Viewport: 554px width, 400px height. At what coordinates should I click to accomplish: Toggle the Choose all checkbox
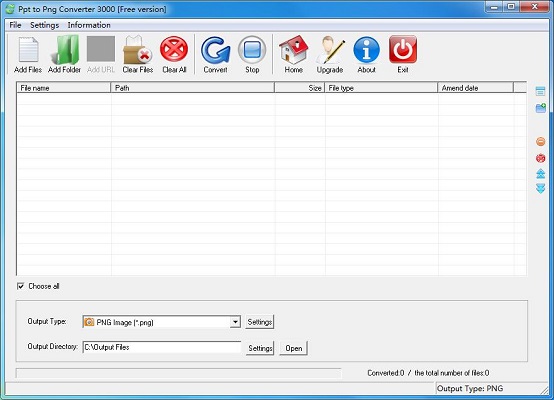[20, 286]
